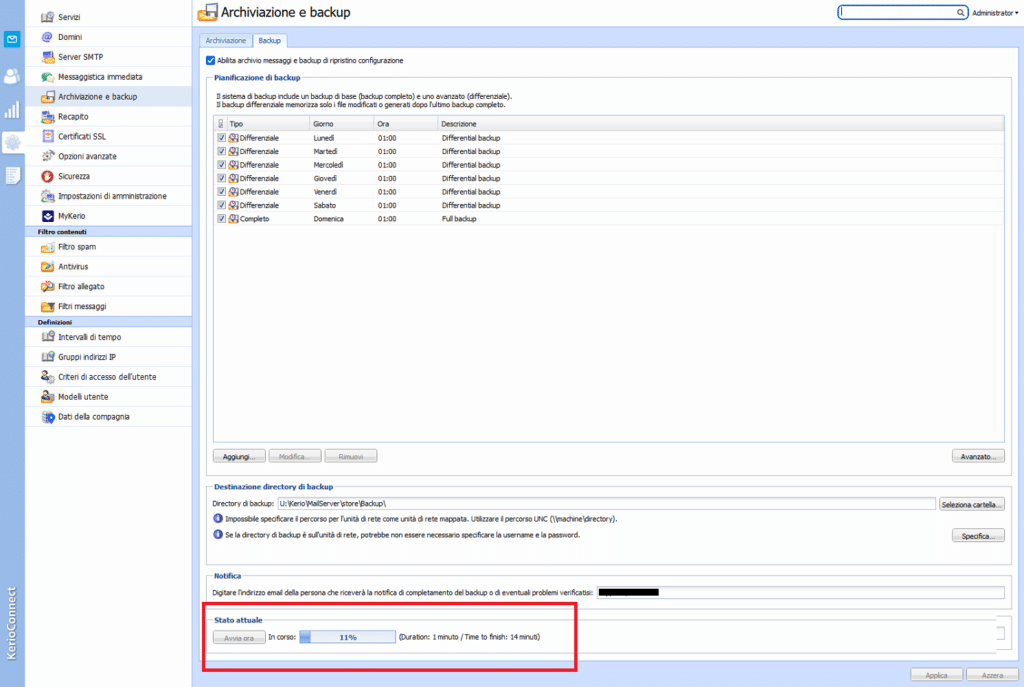
Task: Toggle the Domenica Completo backup checkbox
Action: [221, 218]
